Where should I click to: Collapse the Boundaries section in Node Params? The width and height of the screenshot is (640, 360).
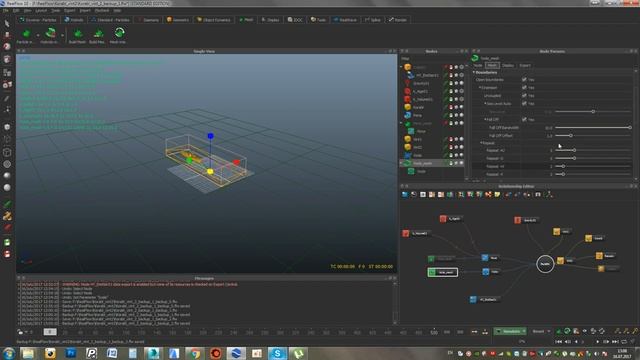click(474, 72)
